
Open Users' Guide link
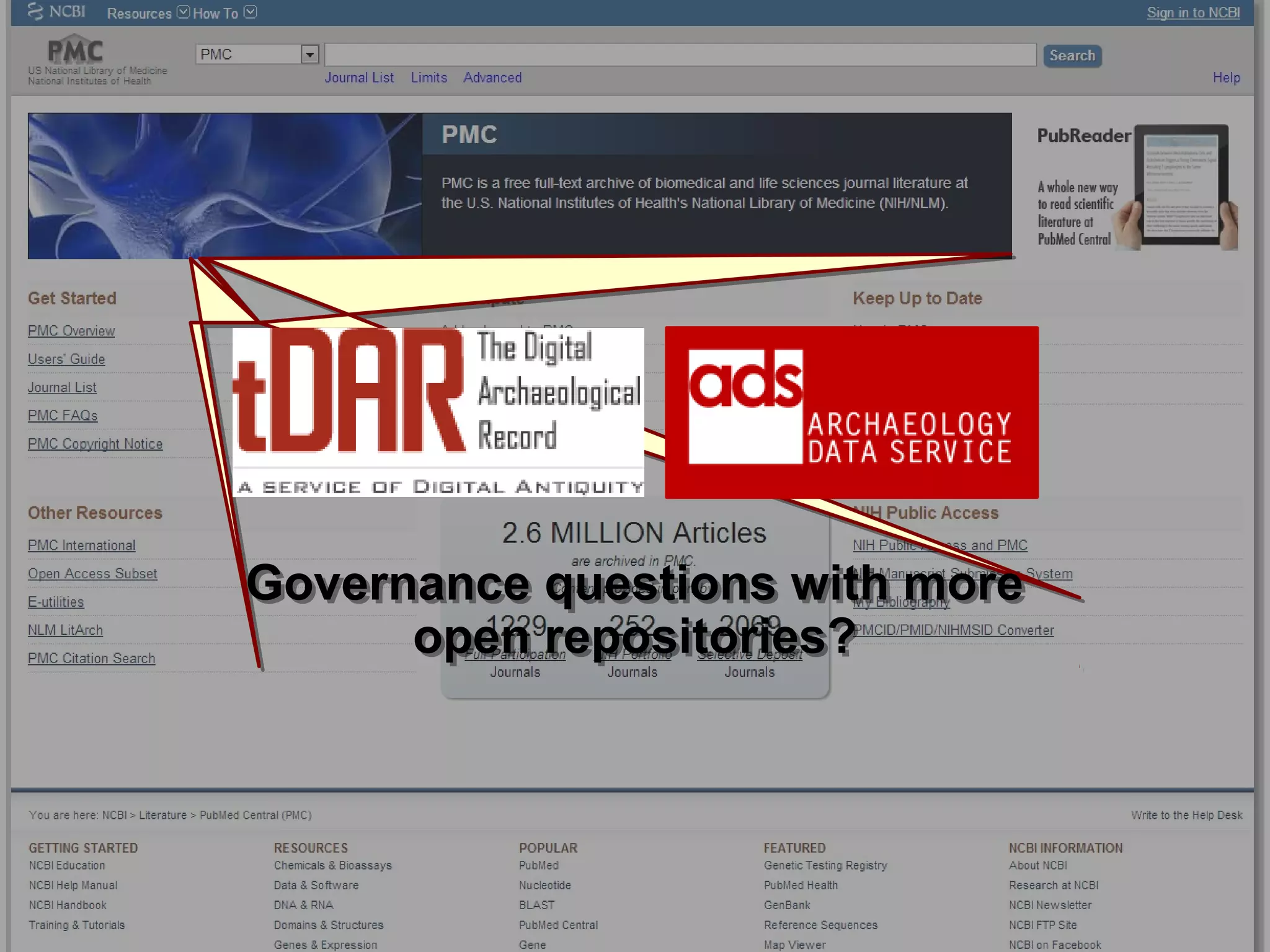(x=66, y=359)
